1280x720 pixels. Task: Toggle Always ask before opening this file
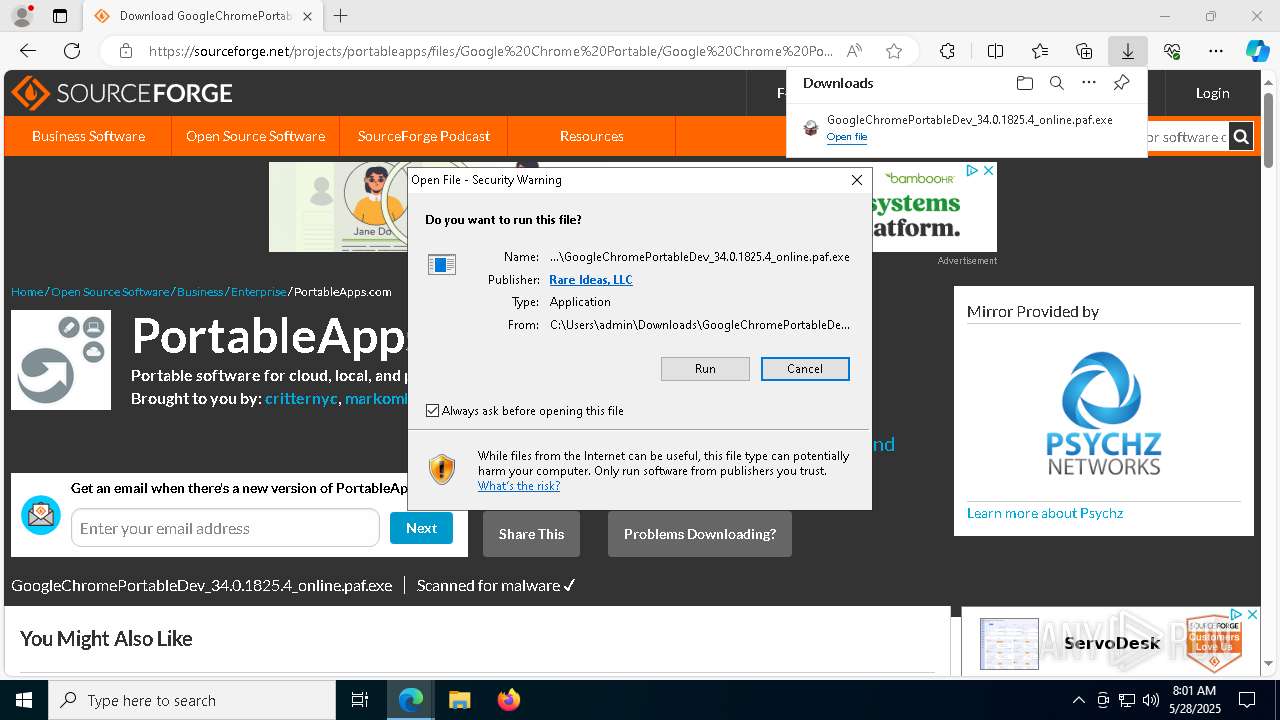click(432, 411)
